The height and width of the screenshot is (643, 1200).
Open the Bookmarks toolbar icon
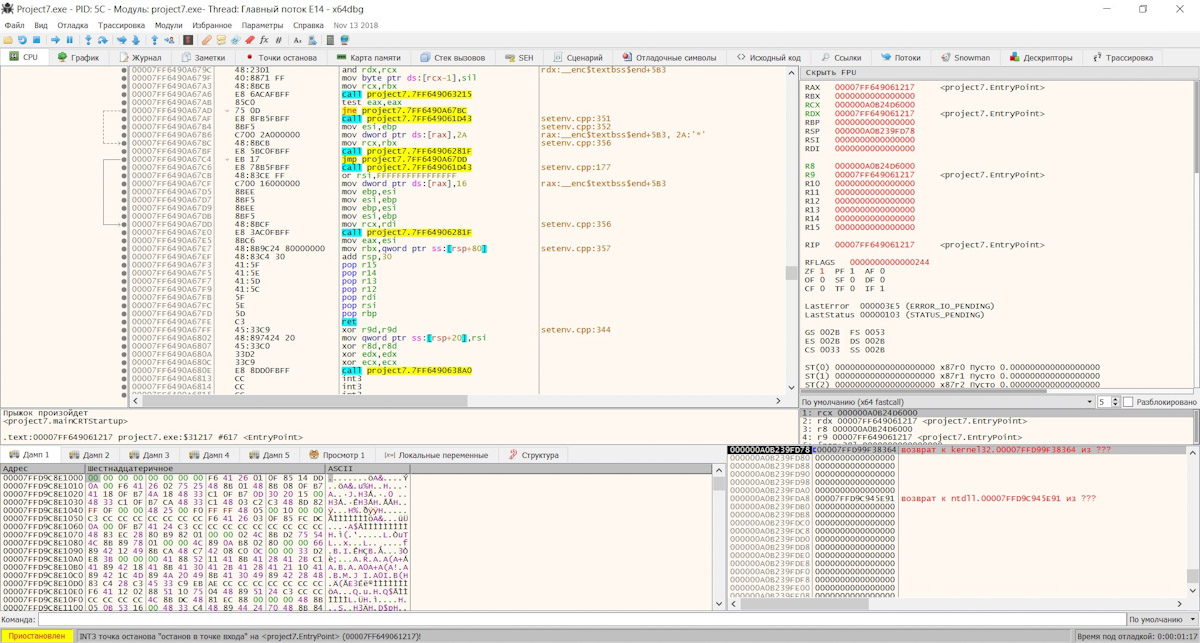[x=249, y=40]
